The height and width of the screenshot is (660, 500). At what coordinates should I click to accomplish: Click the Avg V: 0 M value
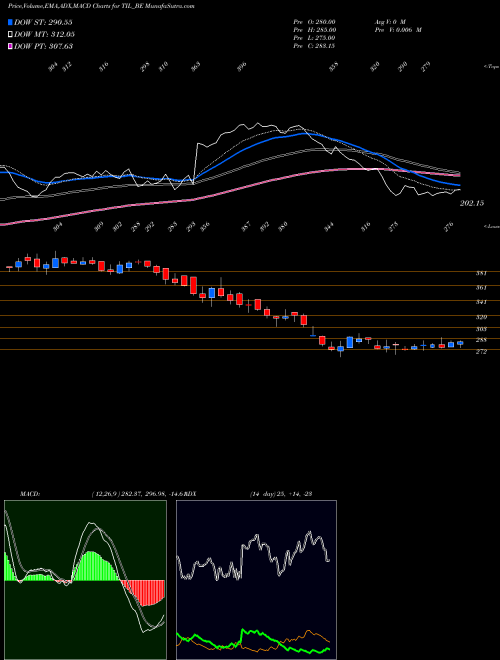389,22
